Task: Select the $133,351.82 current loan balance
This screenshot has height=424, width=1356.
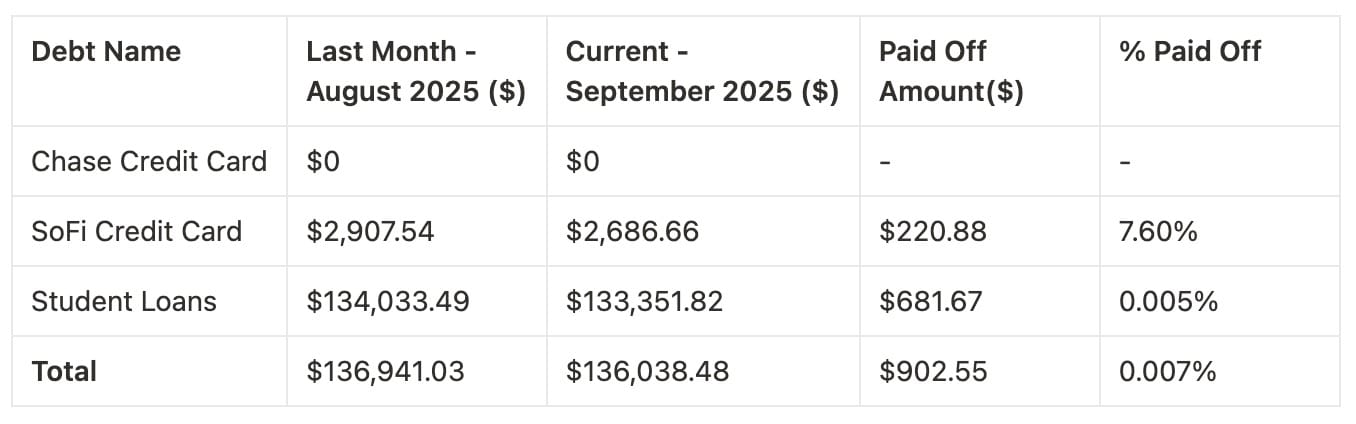Action: tap(644, 301)
